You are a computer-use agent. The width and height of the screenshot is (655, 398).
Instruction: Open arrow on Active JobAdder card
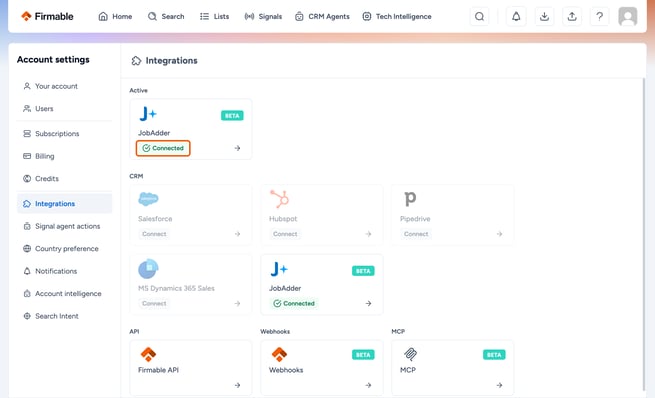pos(237,148)
